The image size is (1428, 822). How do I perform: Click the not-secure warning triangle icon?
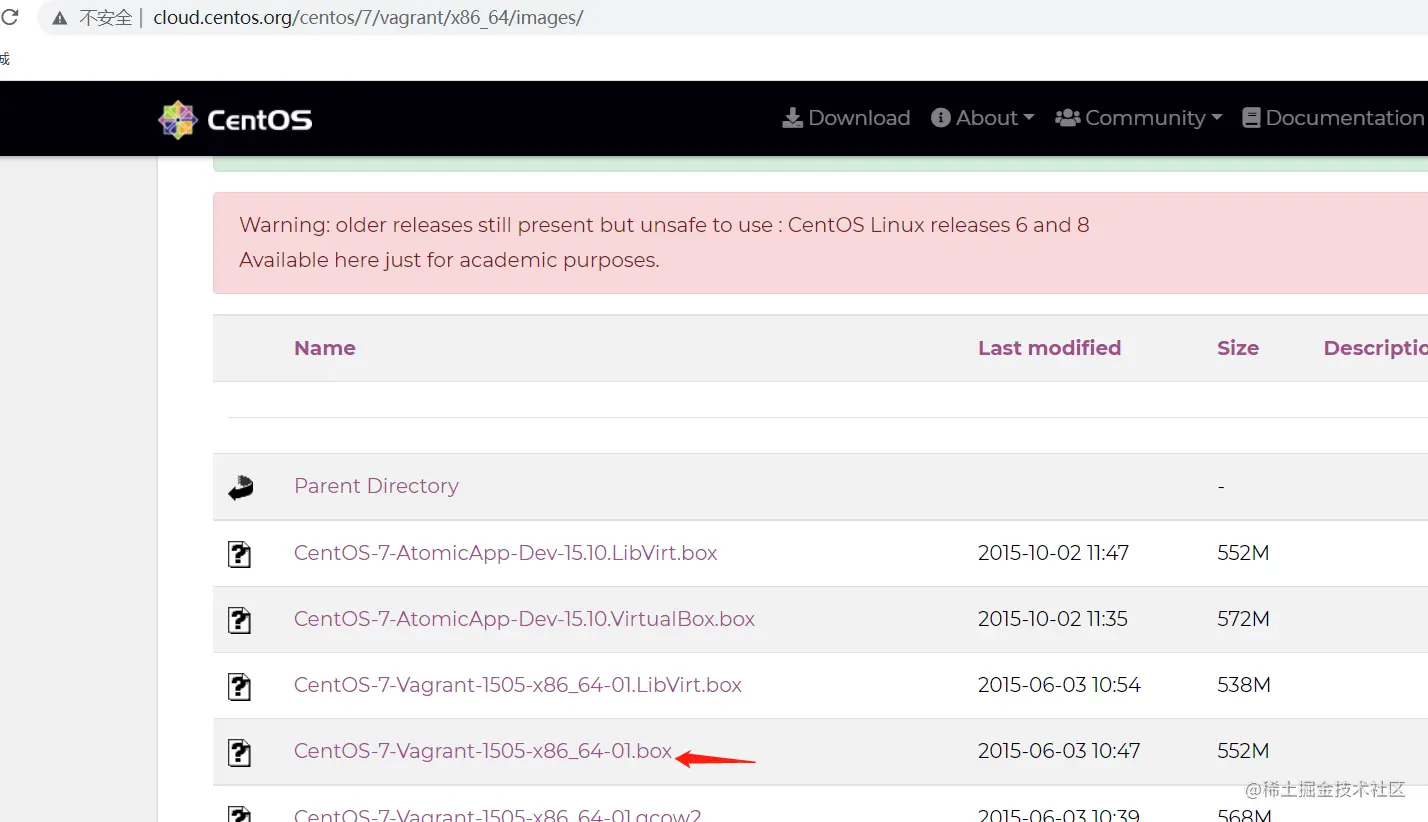60,18
